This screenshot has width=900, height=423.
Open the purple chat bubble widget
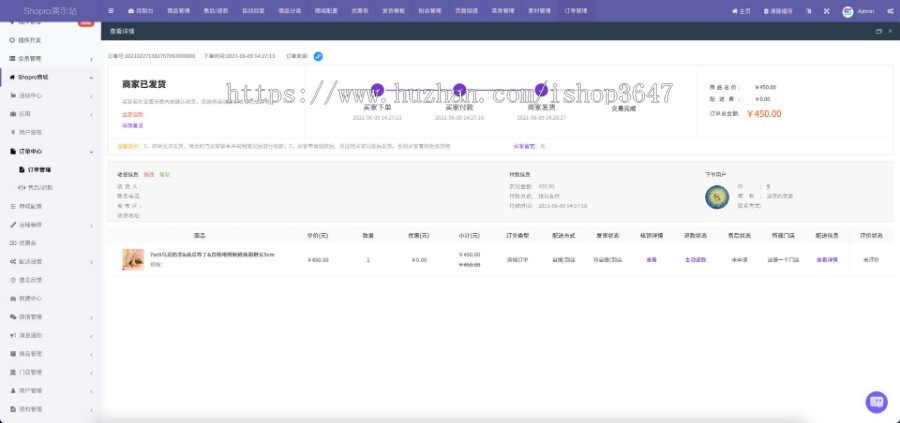876,402
